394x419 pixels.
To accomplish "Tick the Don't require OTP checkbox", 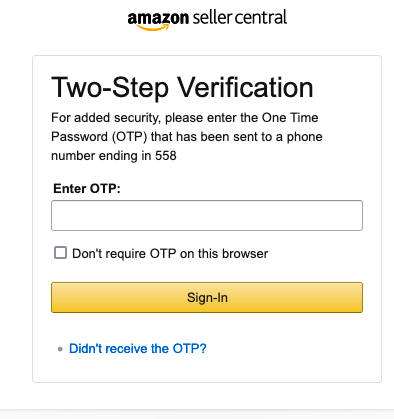I will coord(60,253).
